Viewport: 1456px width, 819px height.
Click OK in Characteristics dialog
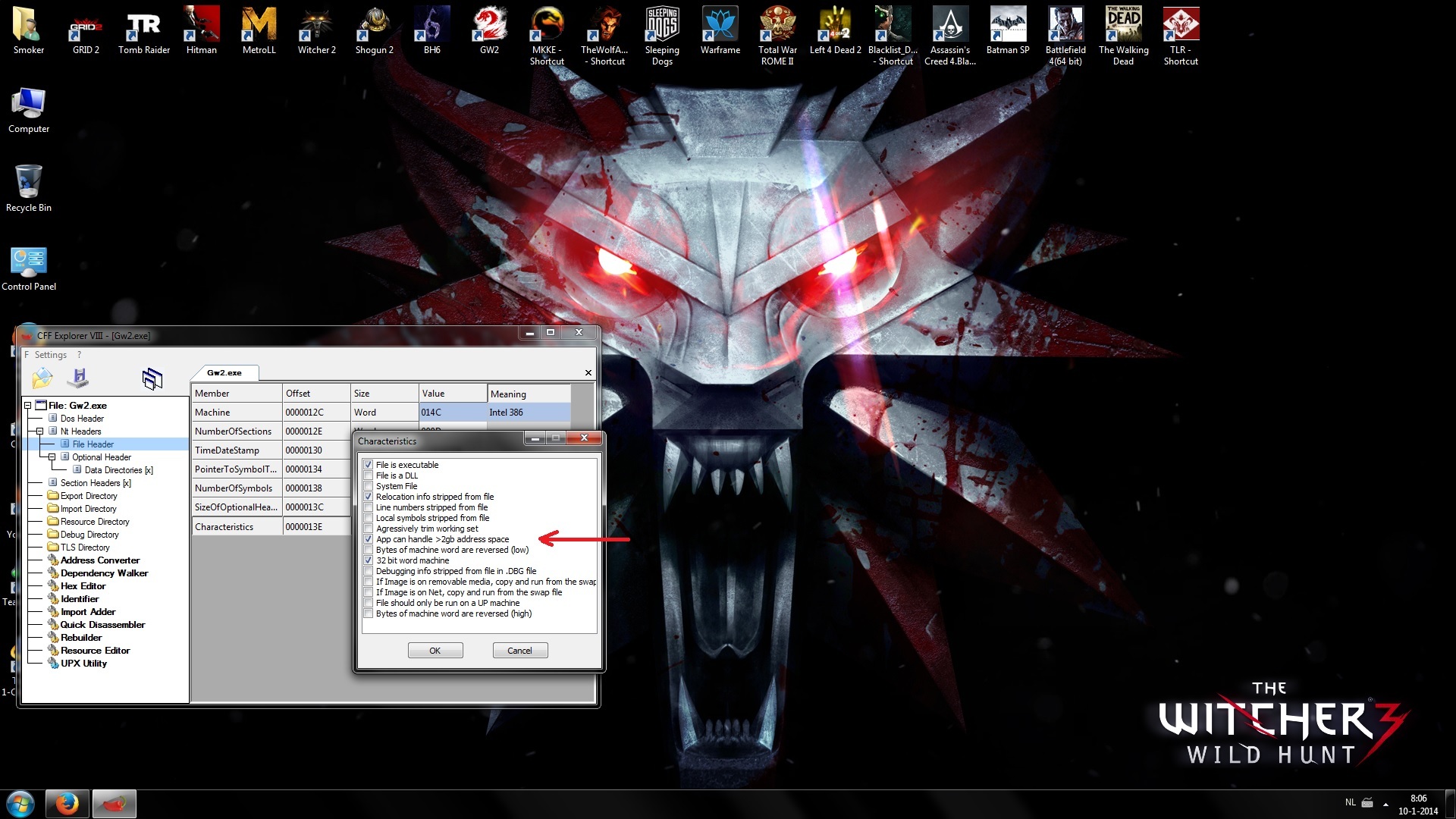coord(435,651)
